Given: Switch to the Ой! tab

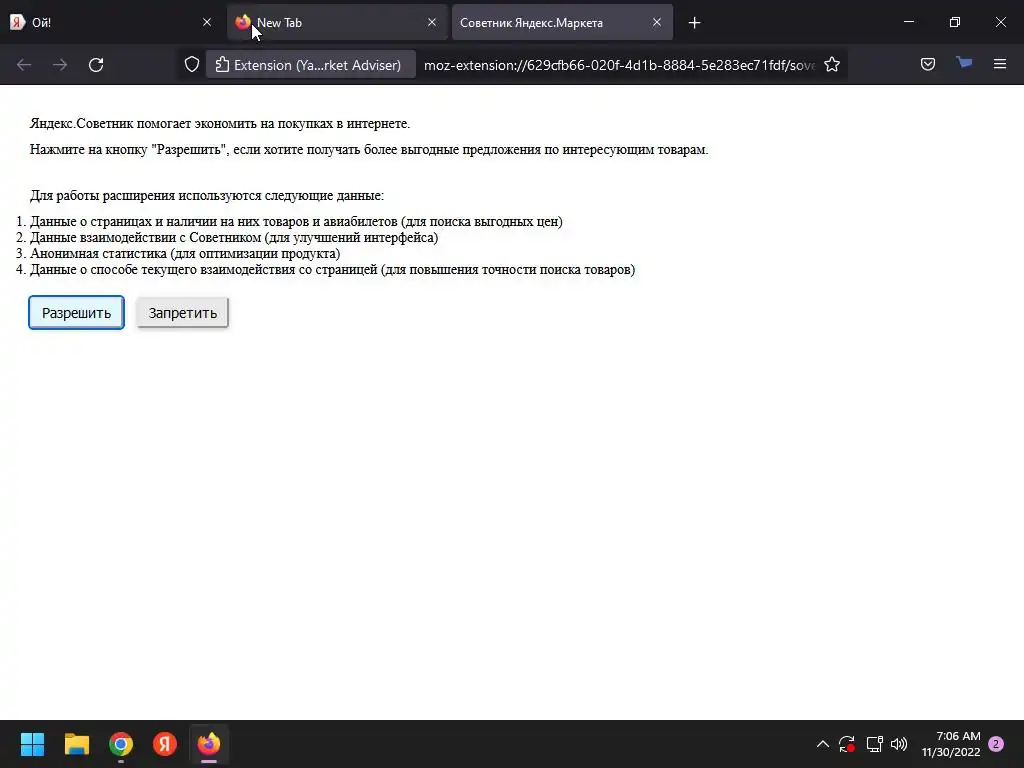Looking at the screenshot, I should [x=111, y=22].
